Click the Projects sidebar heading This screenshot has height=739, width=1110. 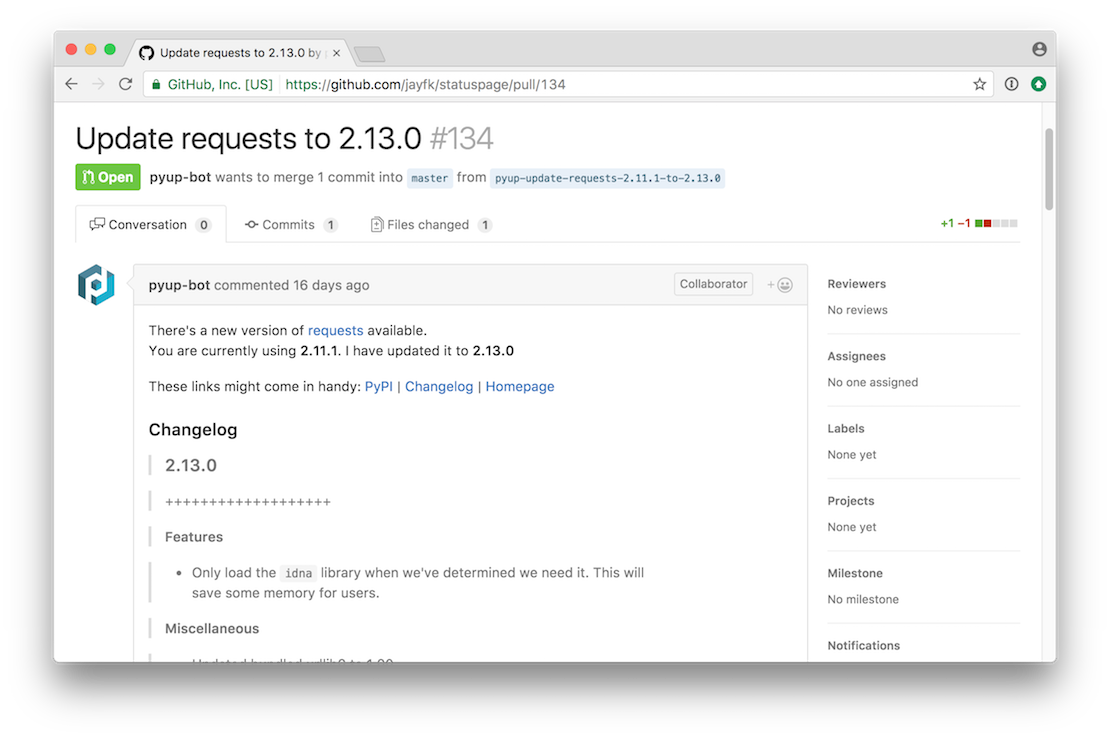point(851,500)
